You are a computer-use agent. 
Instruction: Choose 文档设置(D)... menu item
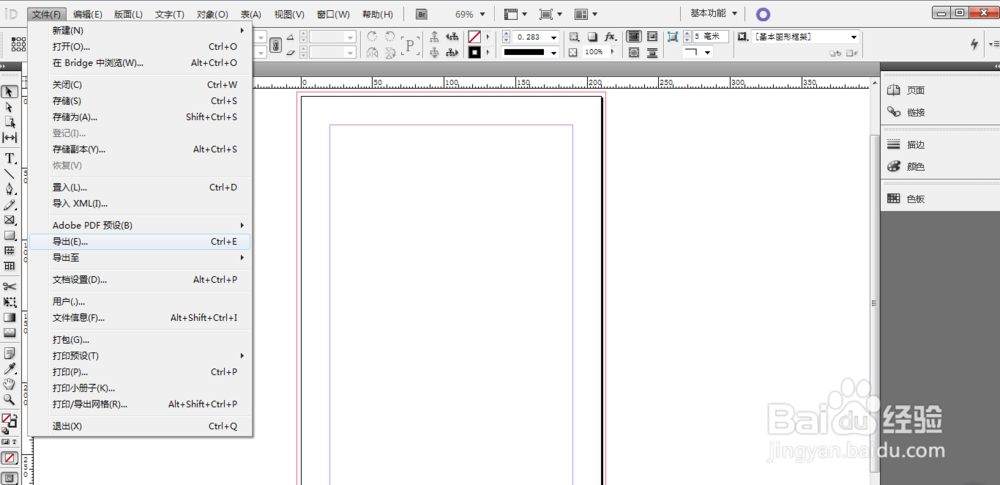pyautogui.click(x=140, y=280)
